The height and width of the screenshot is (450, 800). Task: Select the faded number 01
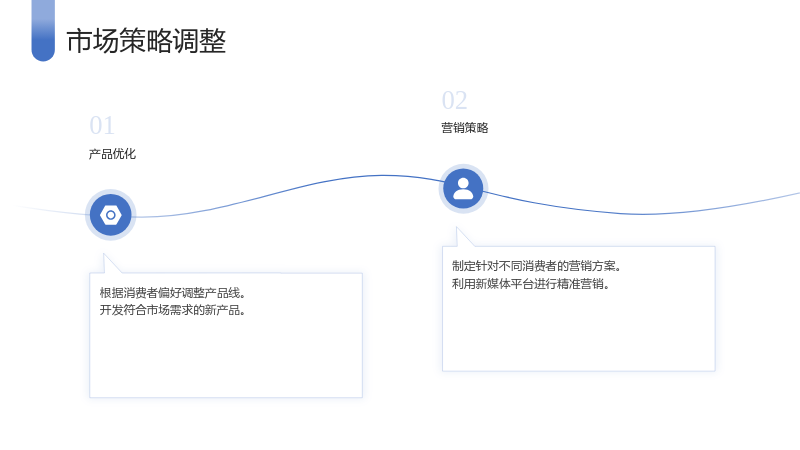(x=102, y=126)
